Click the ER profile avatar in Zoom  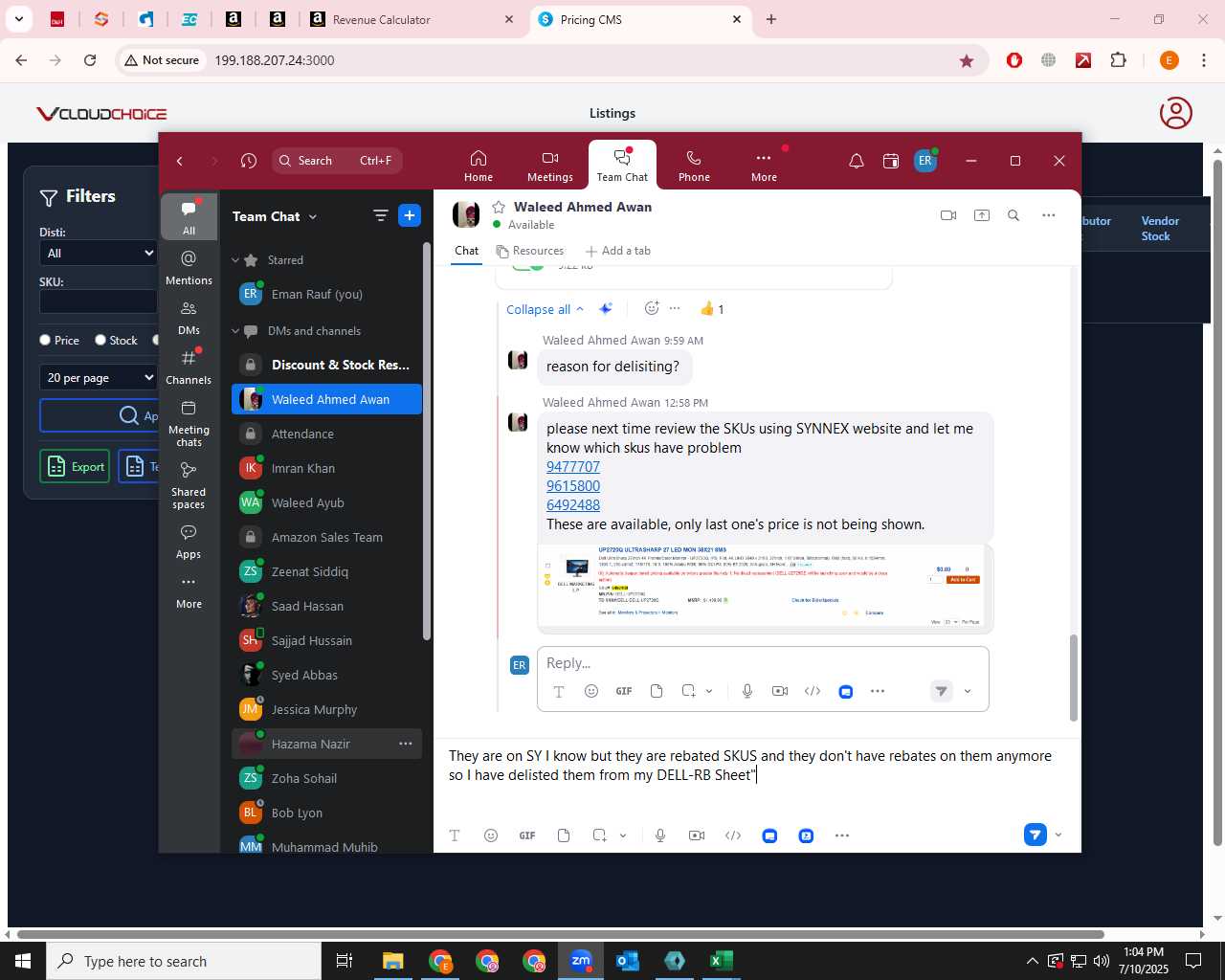(924, 161)
